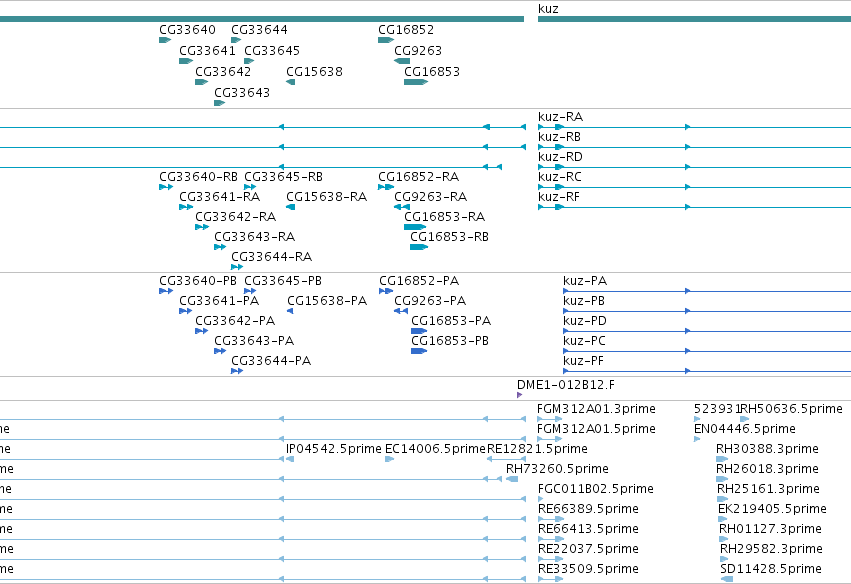Image resolution: width=851 pixels, height=584 pixels.
Task: Click the kuz-PF protein label
Action: (x=583, y=361)
